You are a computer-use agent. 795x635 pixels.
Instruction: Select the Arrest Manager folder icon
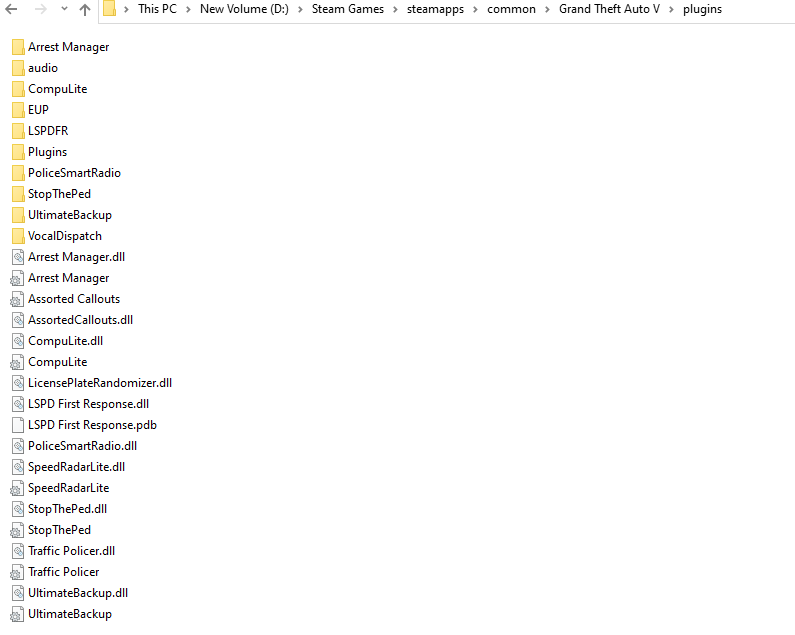(x=18, y=47)
